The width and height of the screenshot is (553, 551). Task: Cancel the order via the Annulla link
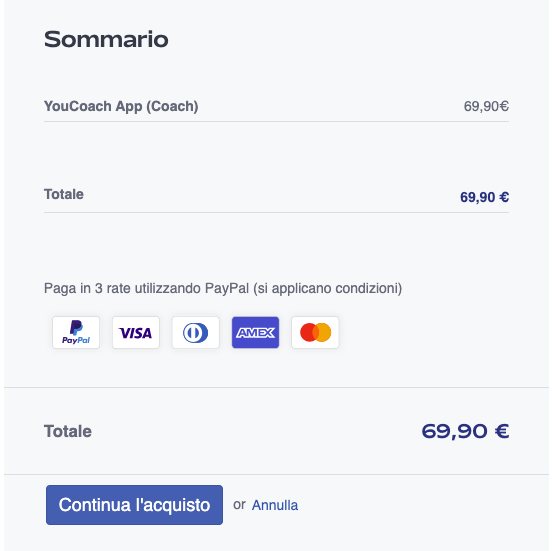tap(275, 505)
